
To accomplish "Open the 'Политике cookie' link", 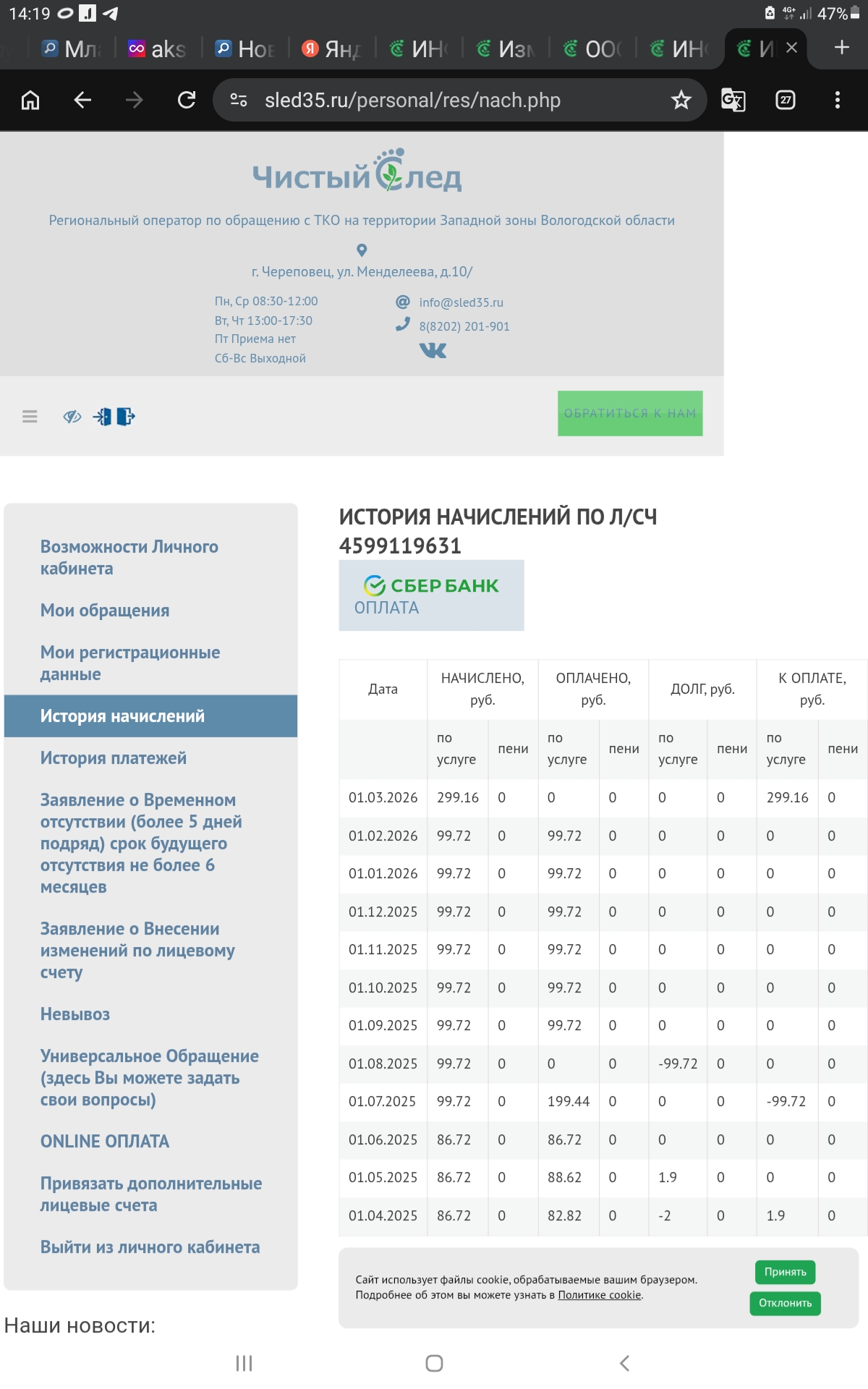I will click(x=600, y=1295).
